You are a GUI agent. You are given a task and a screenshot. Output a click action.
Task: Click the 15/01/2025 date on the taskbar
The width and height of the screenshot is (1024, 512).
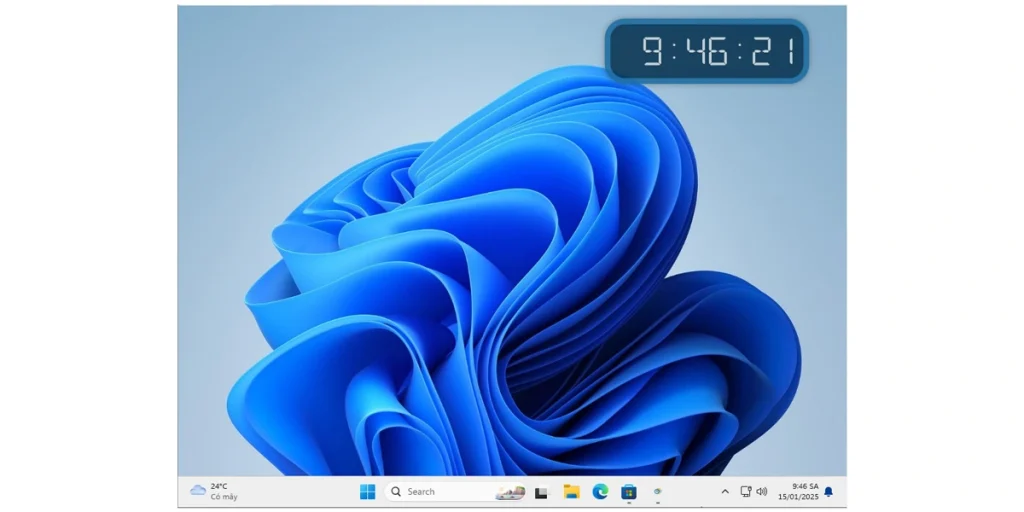[798, 497]
